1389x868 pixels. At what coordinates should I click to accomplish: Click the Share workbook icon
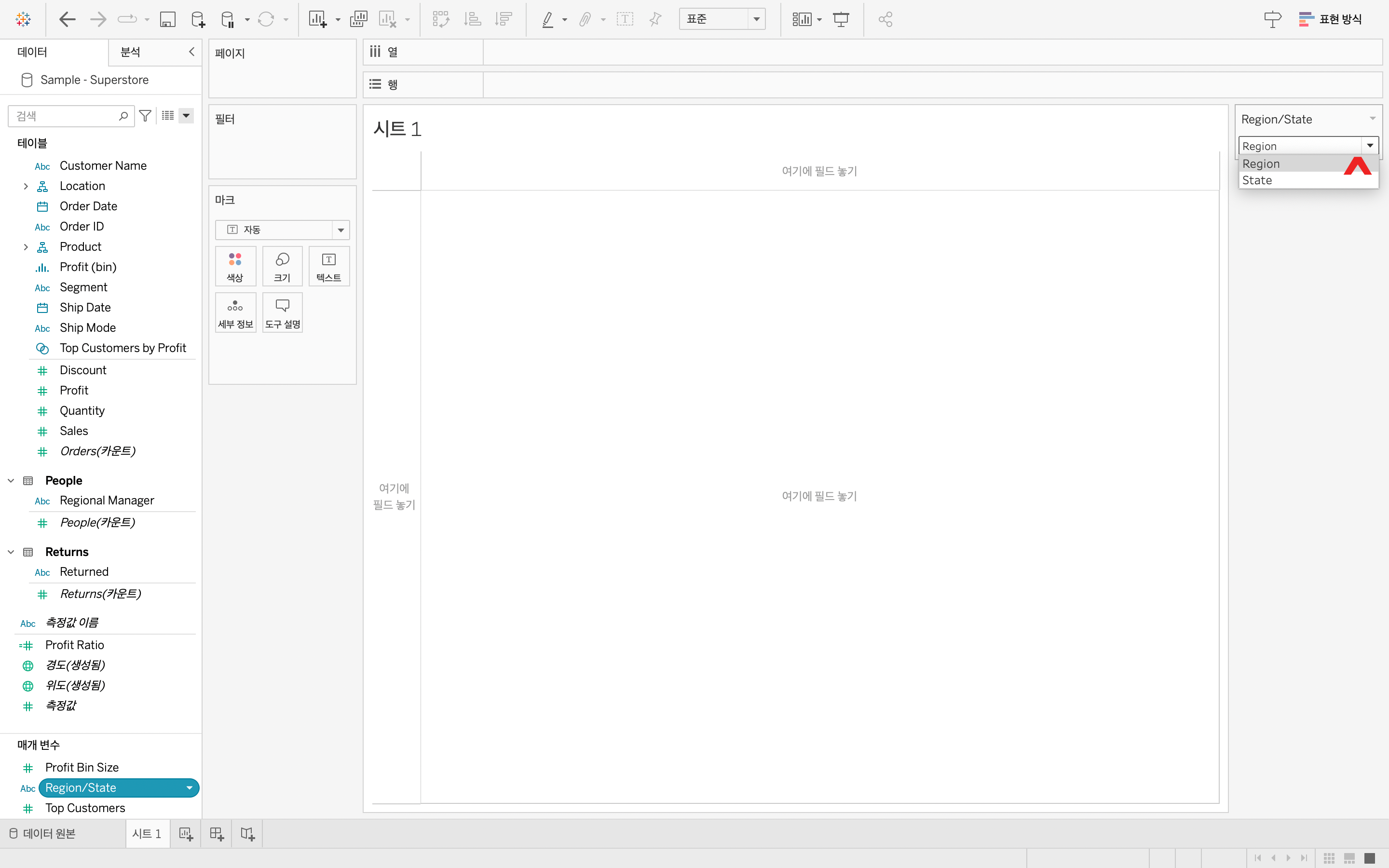tap(885, 19)
